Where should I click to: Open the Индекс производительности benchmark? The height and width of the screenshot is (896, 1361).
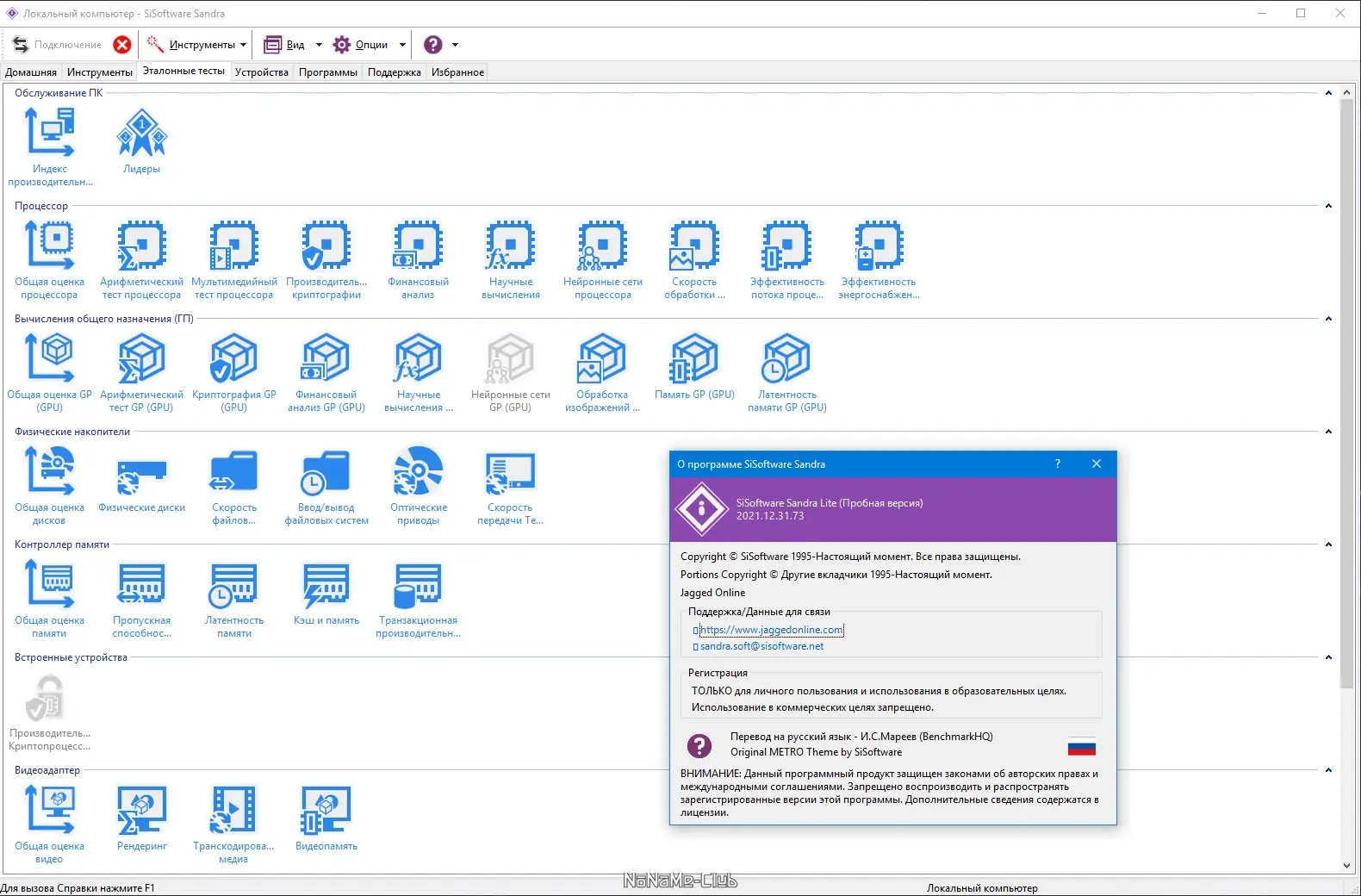50,146
